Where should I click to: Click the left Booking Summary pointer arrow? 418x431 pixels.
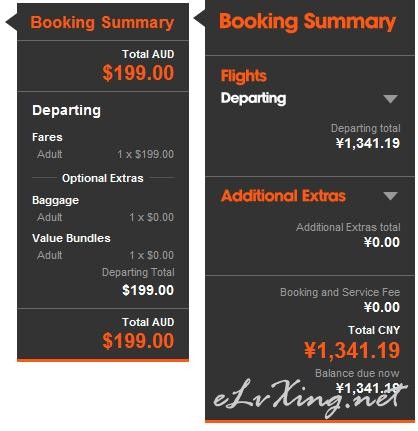click(12, 23)
